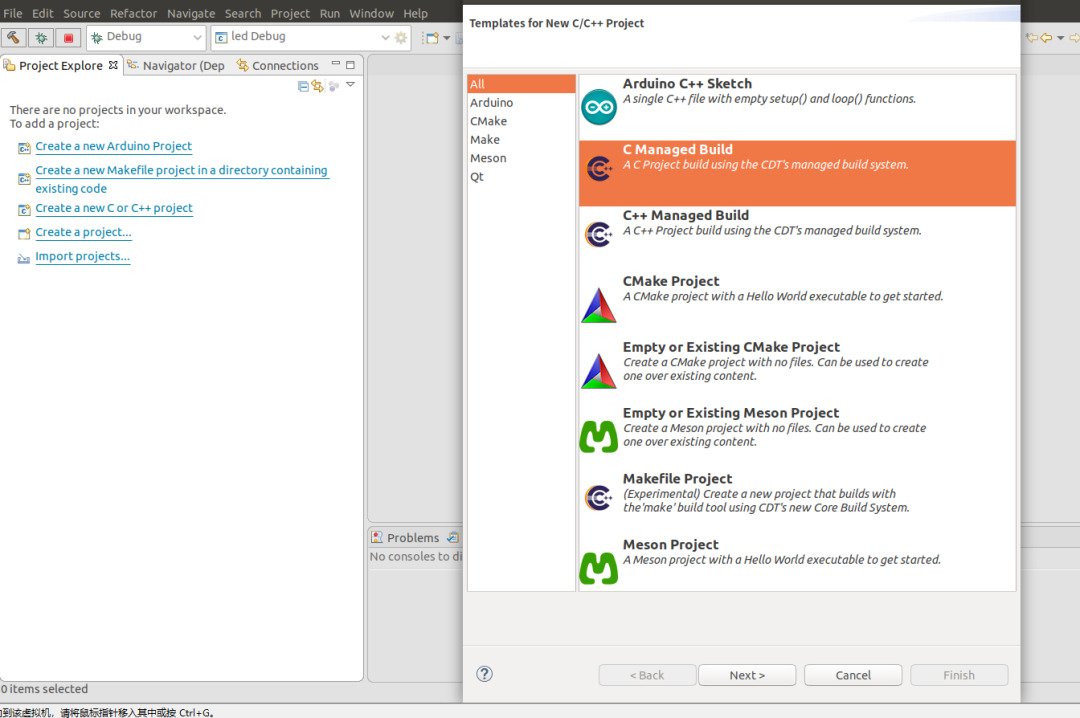Click the '< Back' button
Screen dimensions: 1080x718
tap(647, 675)
